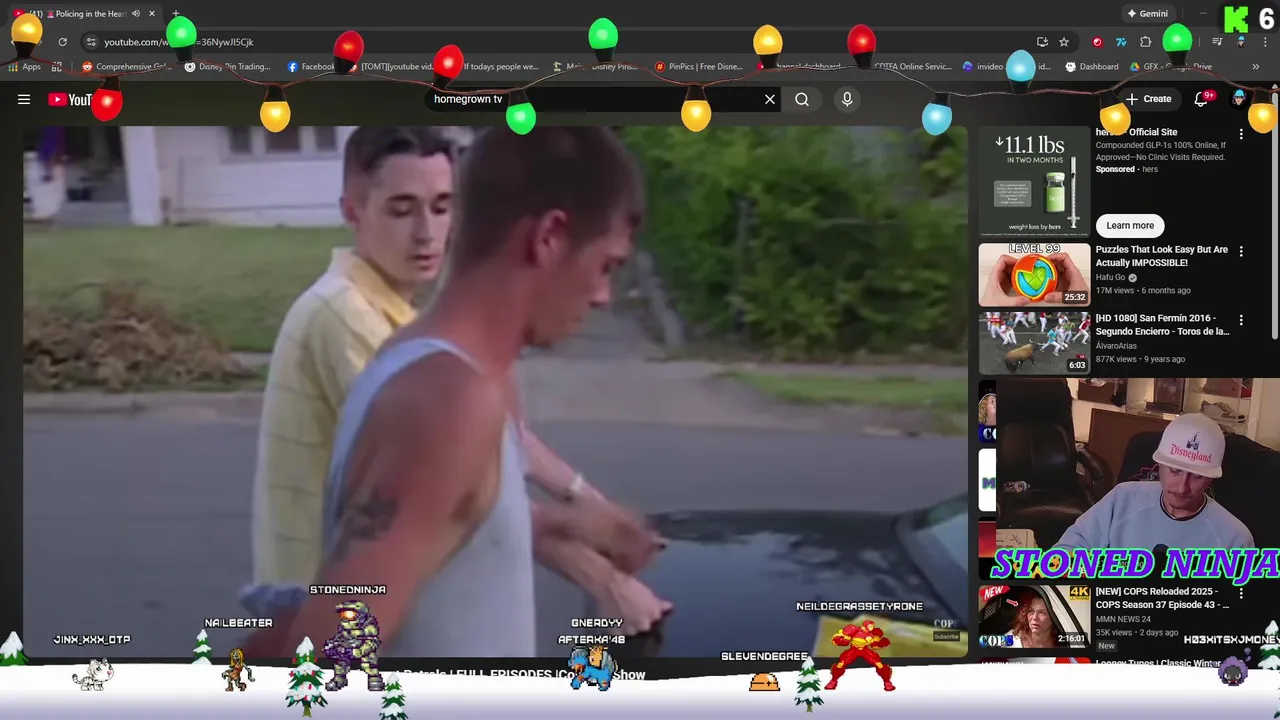This screenshot has height=720, width=1280.
Task: Open the blue TV extension icon
Action: tap(1121, 42)
